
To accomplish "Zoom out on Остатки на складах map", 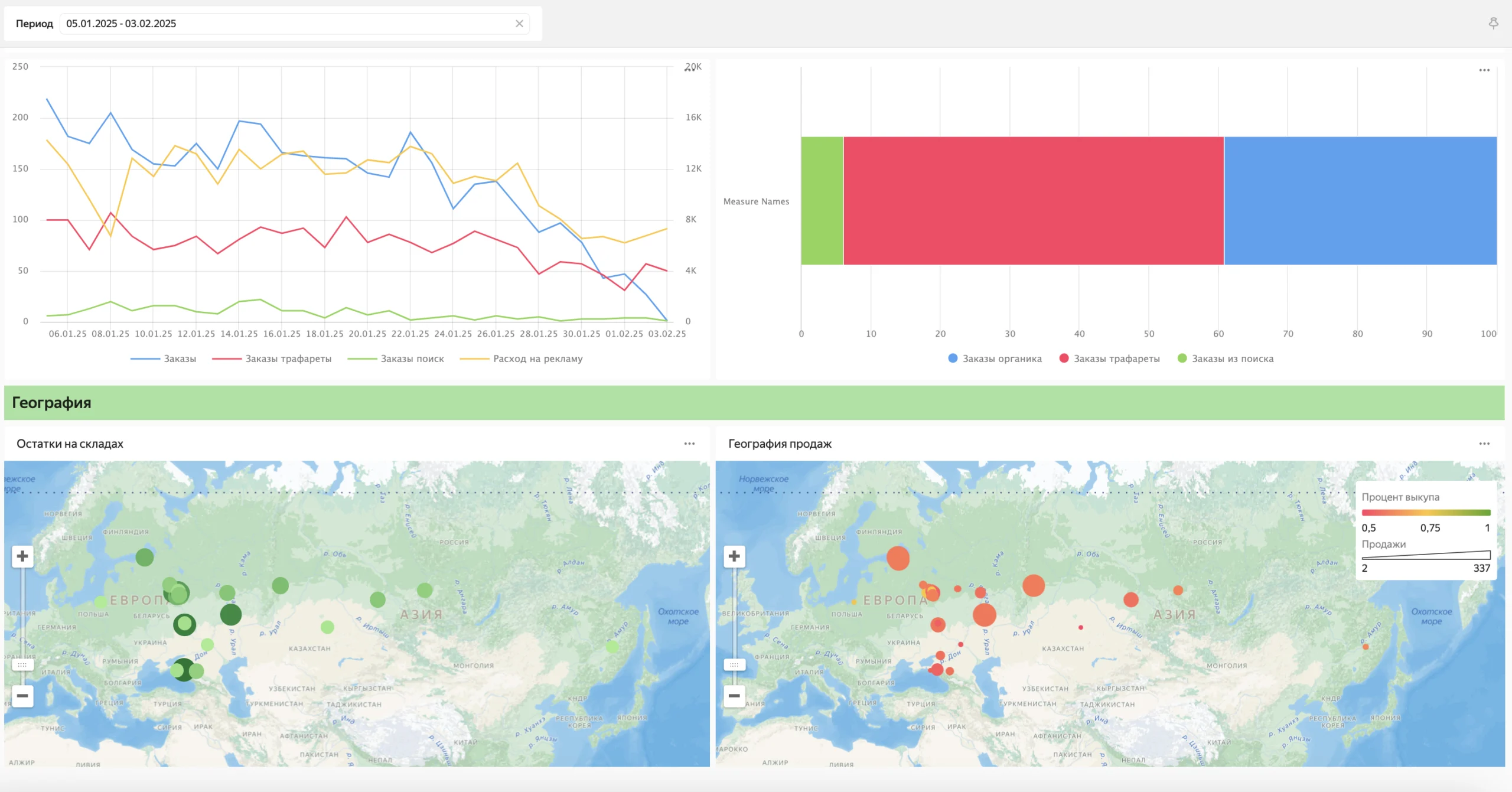I will coord(22,696).
